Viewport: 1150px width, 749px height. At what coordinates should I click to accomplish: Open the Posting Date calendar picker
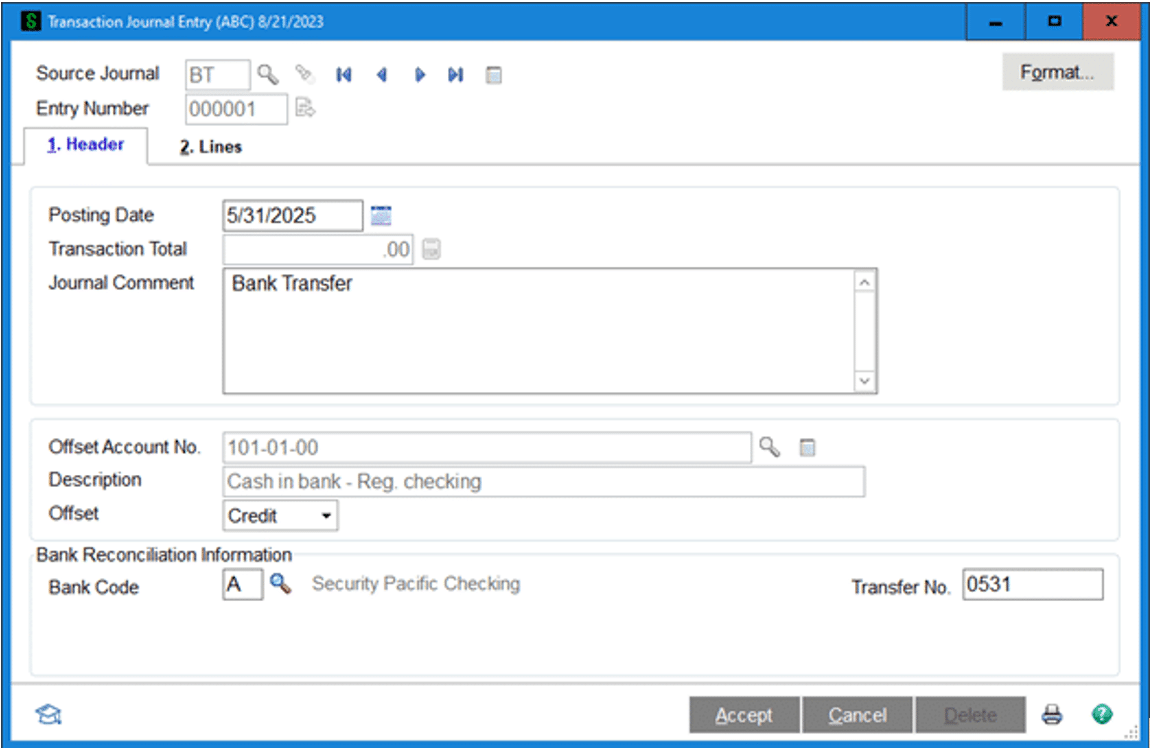coord(381,215)
